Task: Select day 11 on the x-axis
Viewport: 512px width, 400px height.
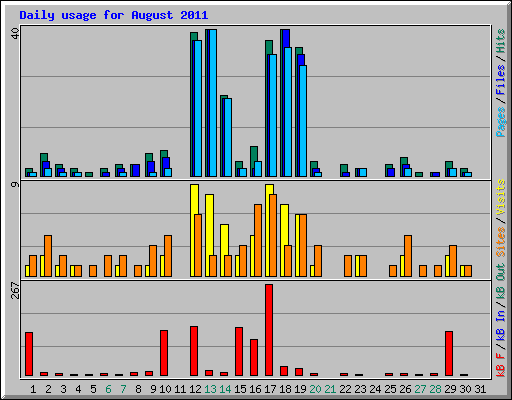Action: pos(180,389)
